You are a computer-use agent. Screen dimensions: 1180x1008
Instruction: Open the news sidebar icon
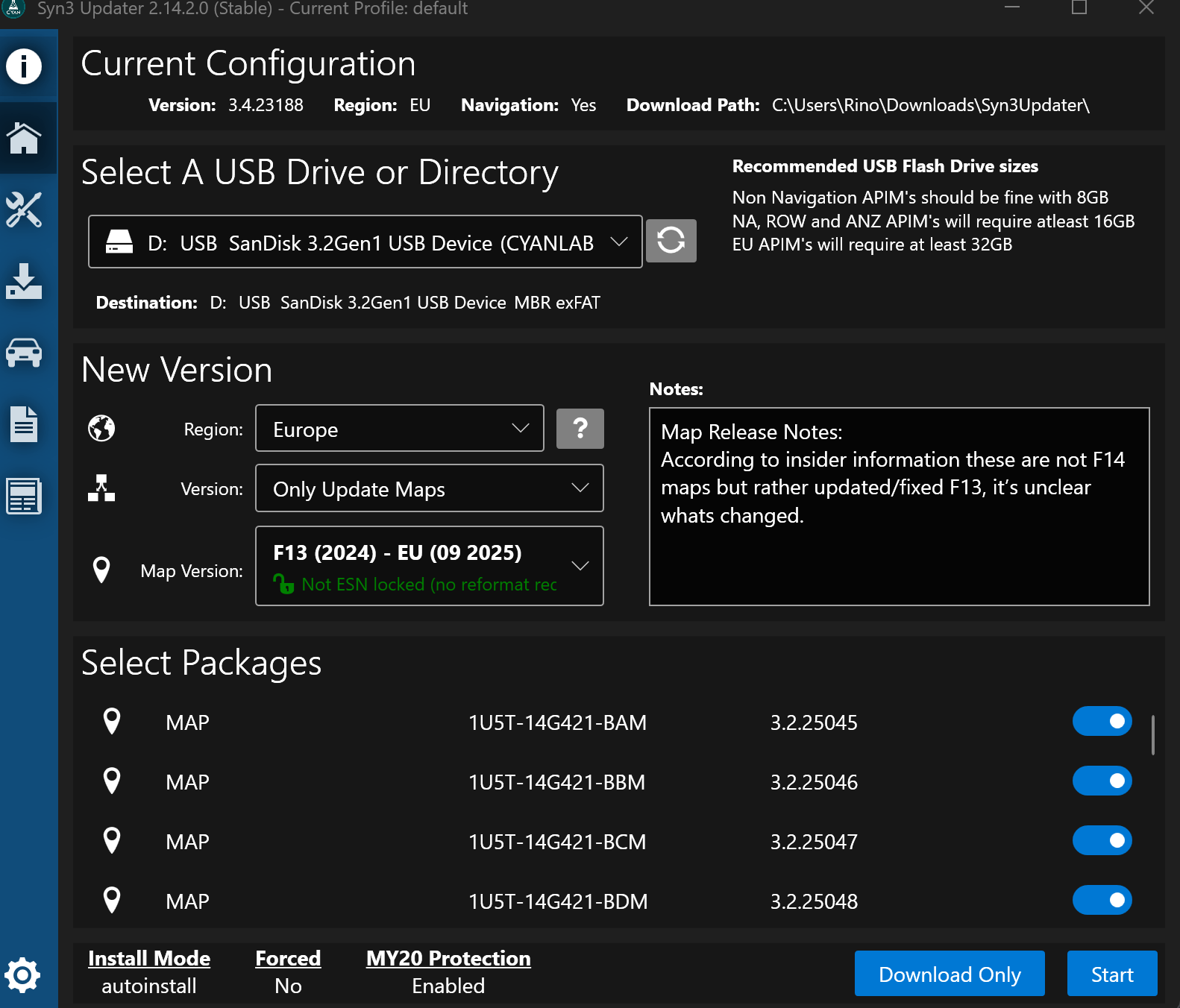tap(24, 496)
